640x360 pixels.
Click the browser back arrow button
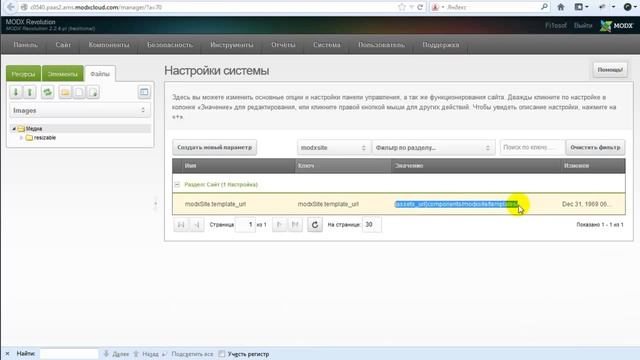click(x=11, y=7)
